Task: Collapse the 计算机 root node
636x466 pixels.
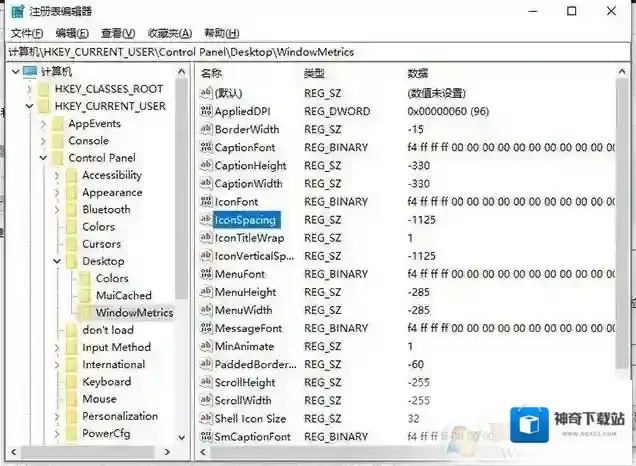Action: 15,72
